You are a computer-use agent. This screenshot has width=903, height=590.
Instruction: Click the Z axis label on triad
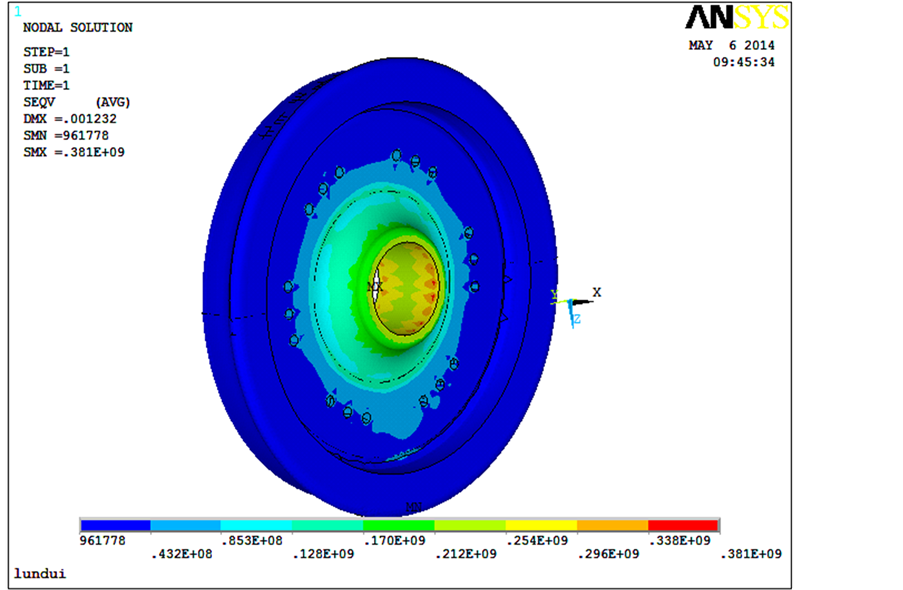coord(576,319)
